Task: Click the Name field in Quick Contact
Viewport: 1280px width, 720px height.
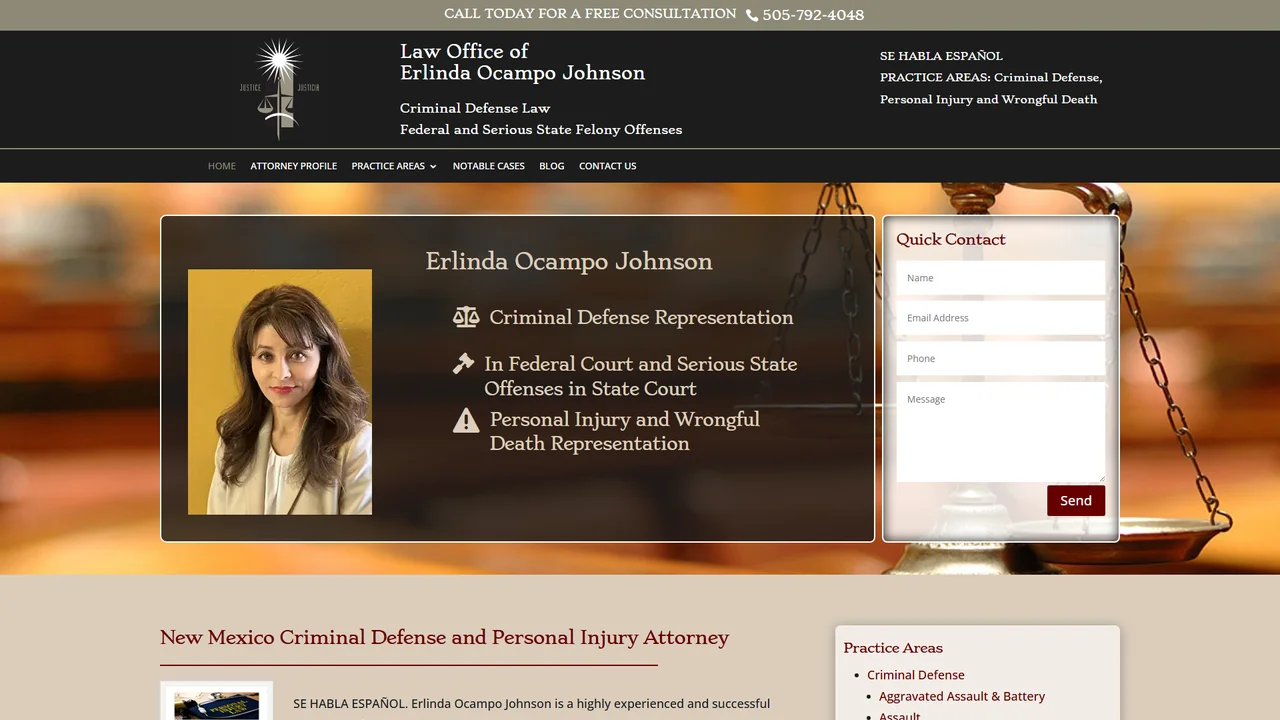Action: [1001, 278]
